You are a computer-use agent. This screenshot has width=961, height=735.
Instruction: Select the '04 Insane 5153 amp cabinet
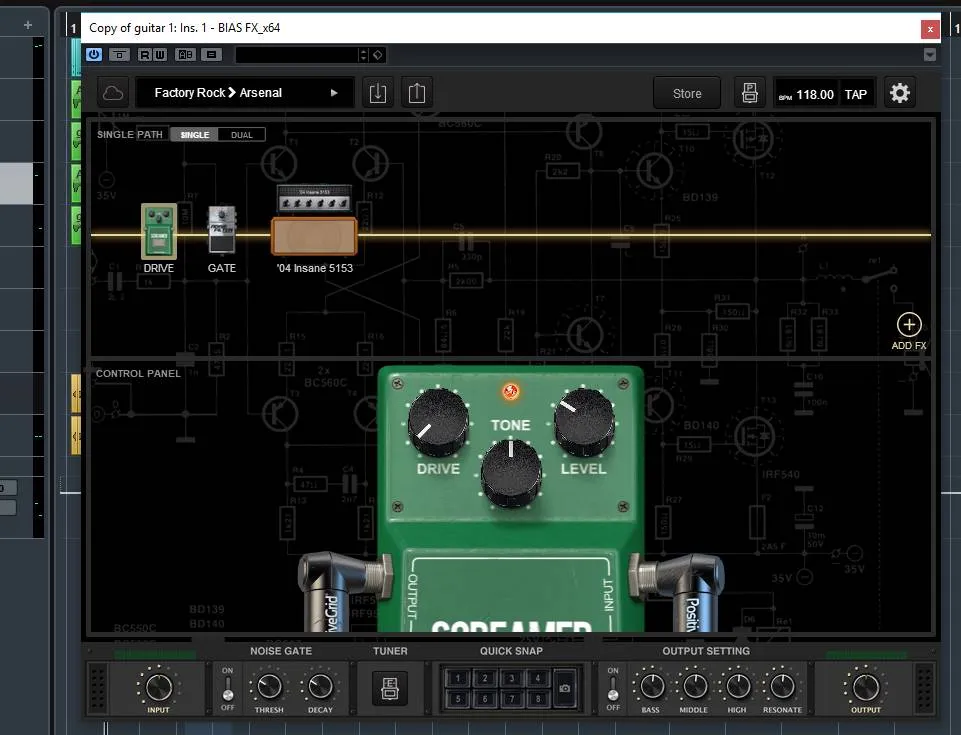point(314,236)
